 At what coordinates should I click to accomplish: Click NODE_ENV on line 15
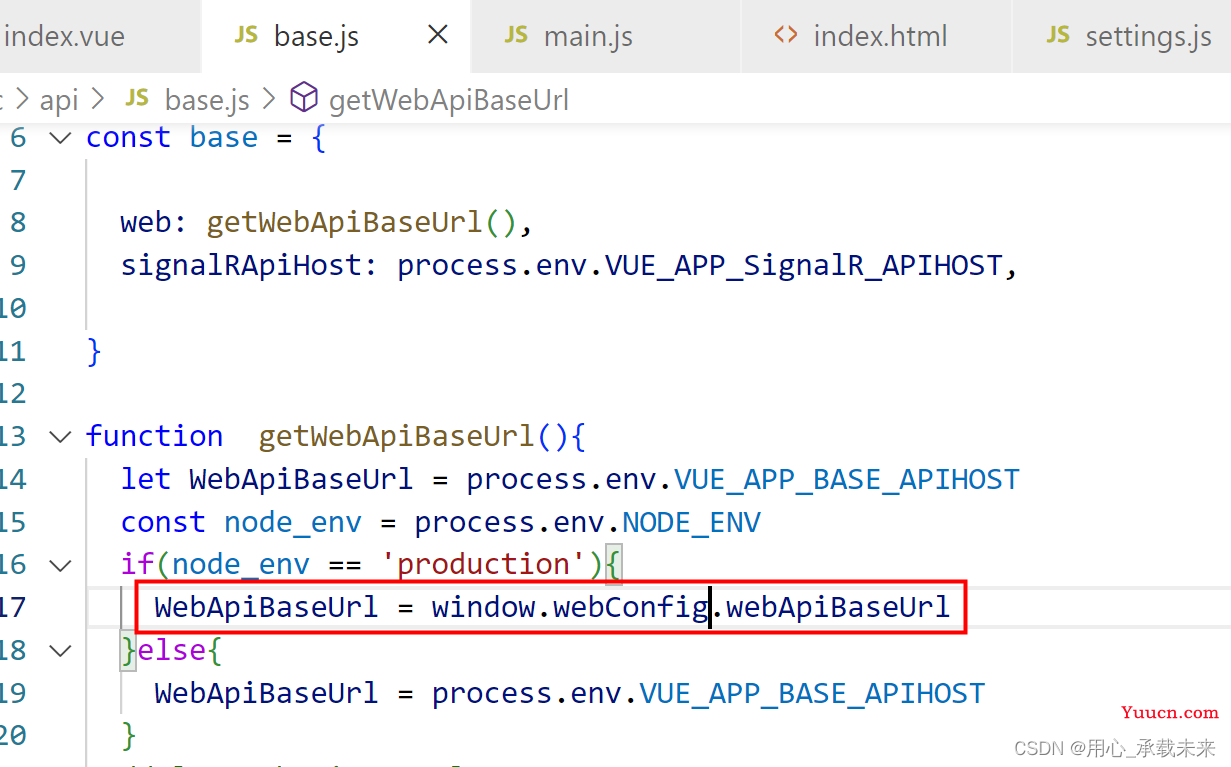click(x=691, y=522)
